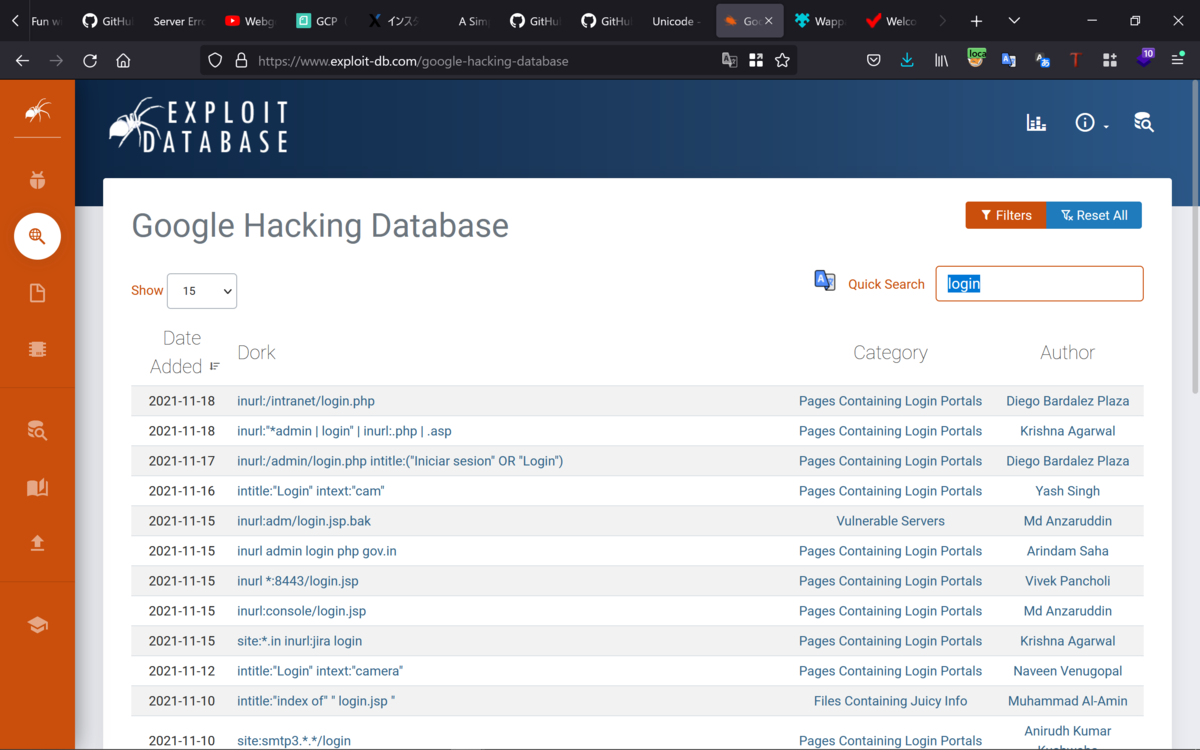1200x750 pixels.
Task: Click the date 2021-11-17 cell
Action: (181, 461)
